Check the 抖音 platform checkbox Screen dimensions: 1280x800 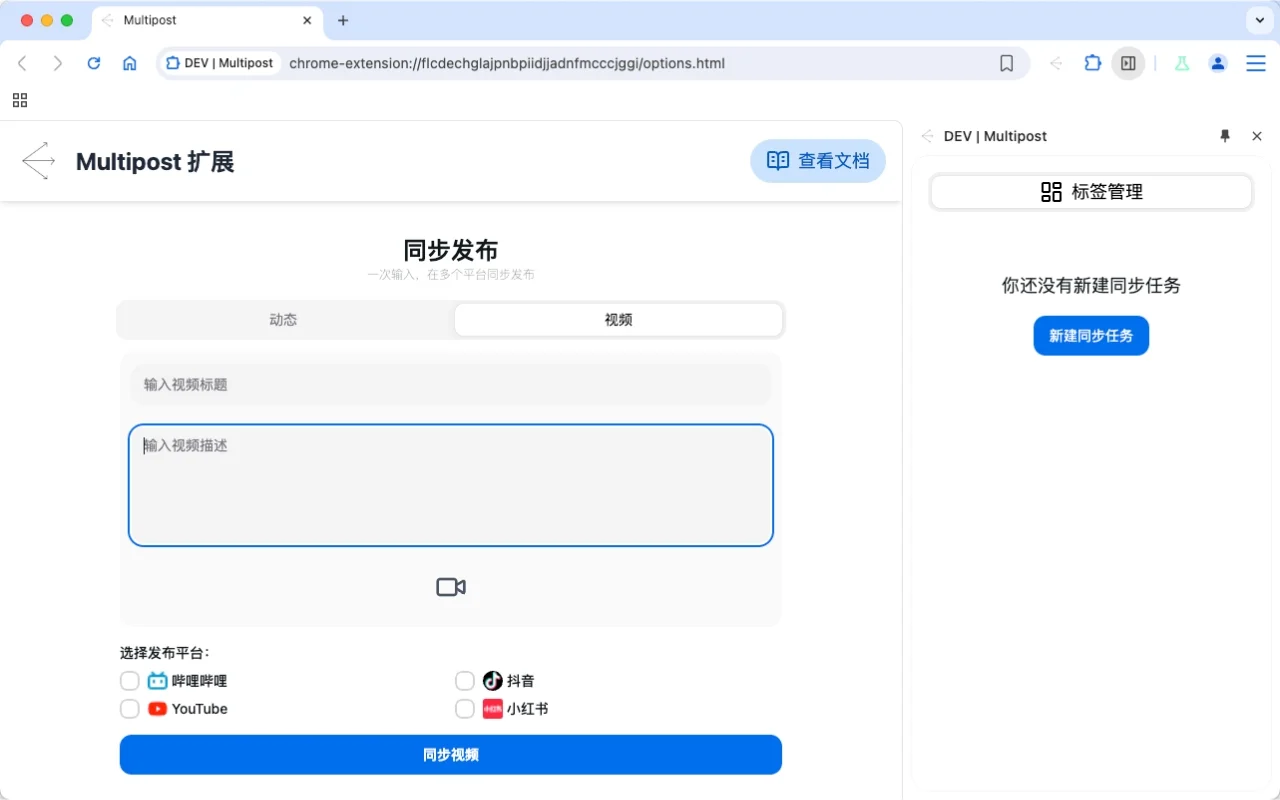[465, 681]
